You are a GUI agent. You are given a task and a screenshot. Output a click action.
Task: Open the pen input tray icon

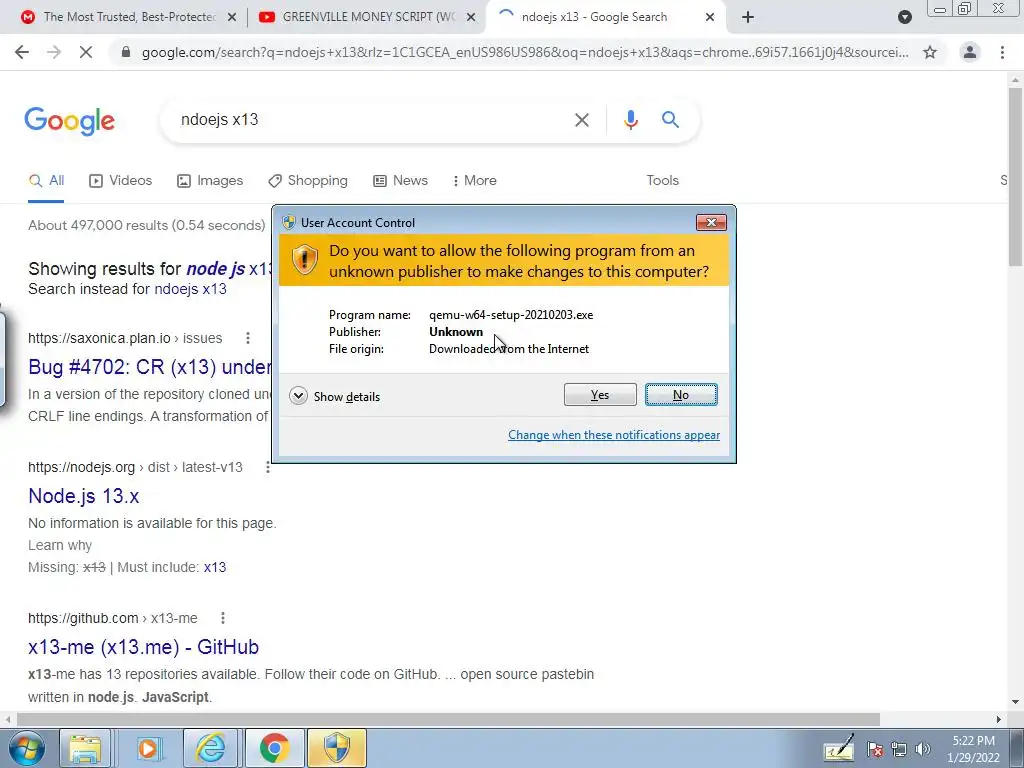[x=839, y=748]
